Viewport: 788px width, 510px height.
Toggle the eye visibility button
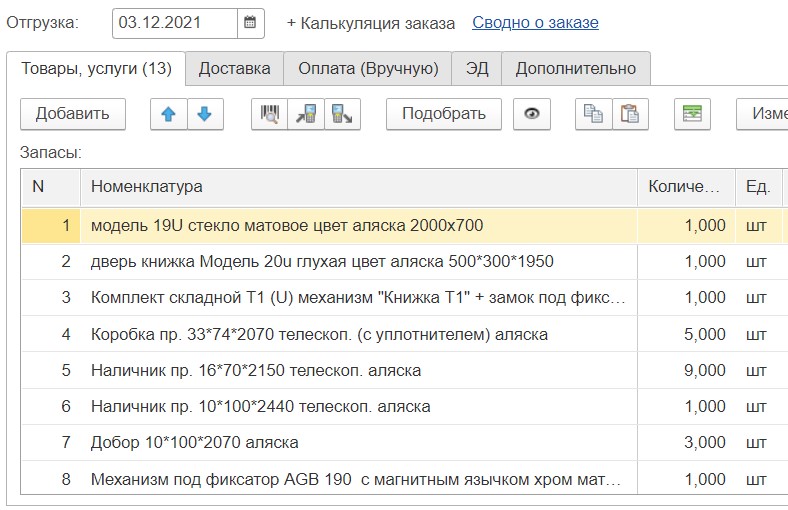point(532,114)
